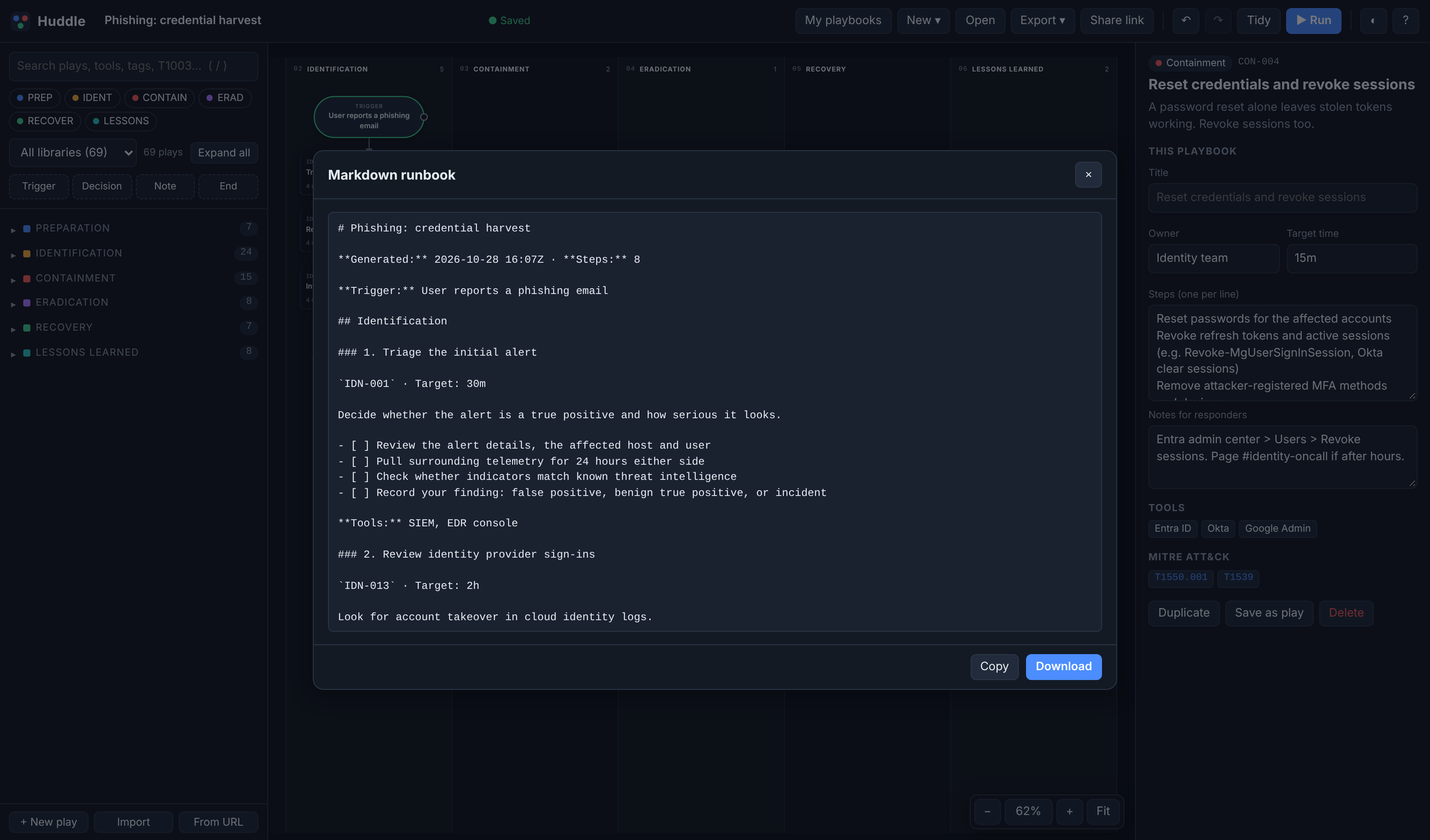Toggle the CONTAIN phase filter

159,98
